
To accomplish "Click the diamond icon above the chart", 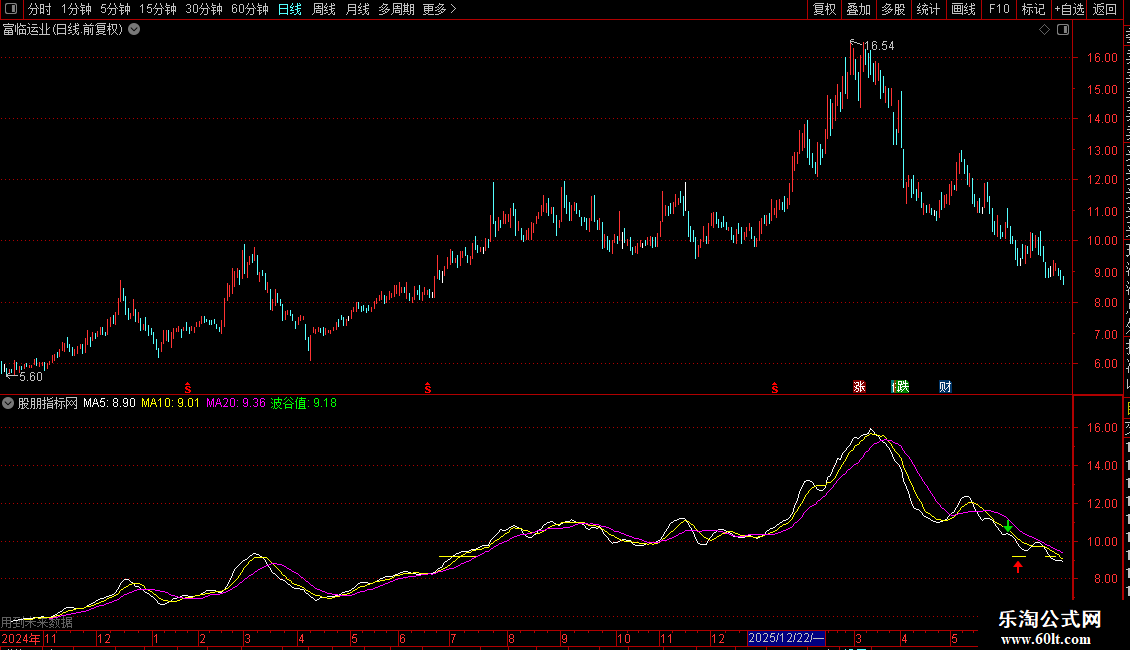I will 1044,30.
